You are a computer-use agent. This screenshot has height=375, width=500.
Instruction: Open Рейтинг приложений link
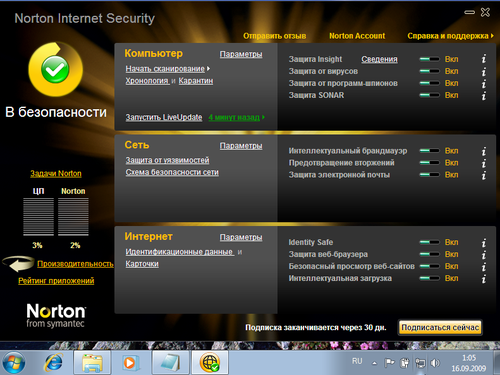[x=56, y=281]
